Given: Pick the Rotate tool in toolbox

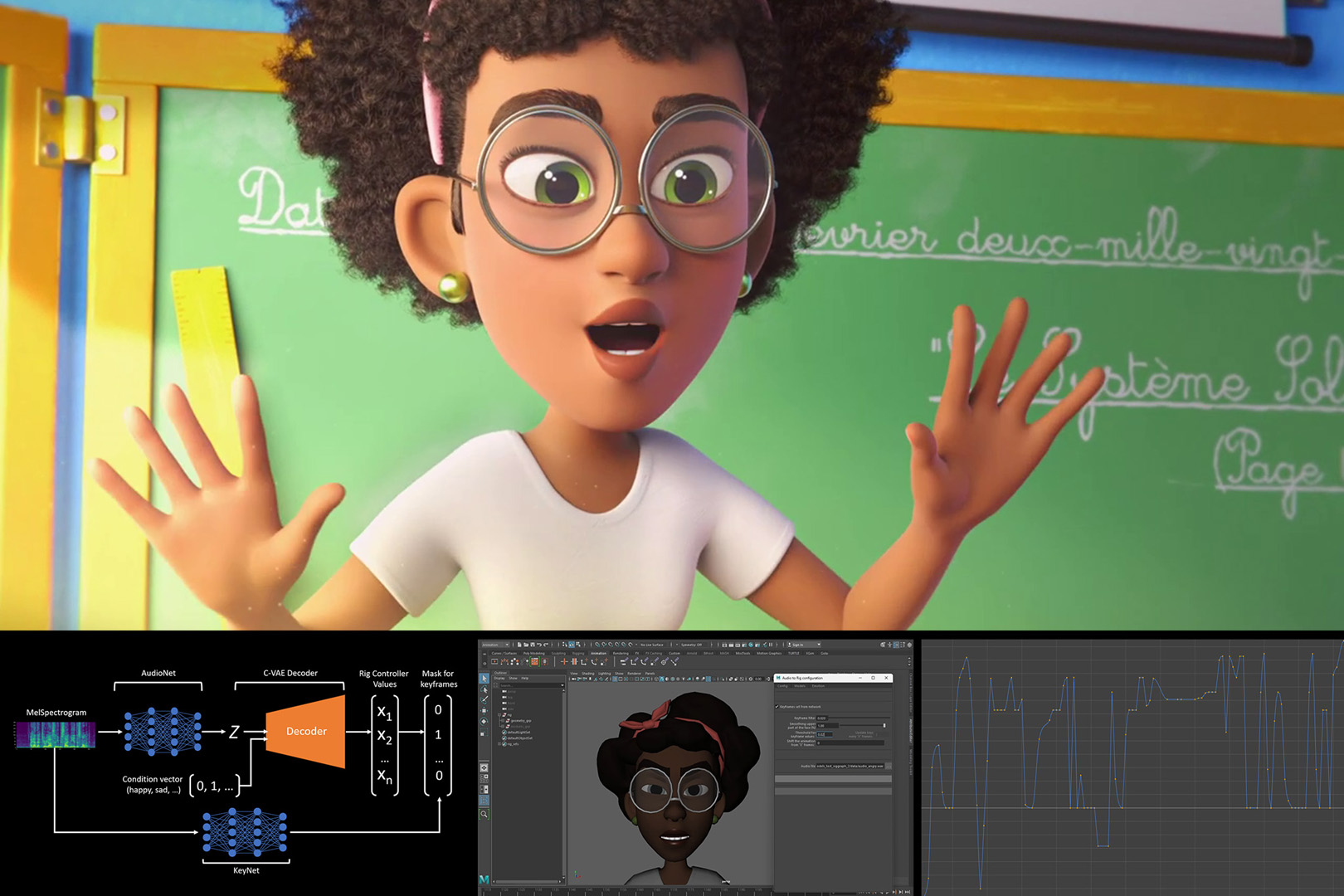Looking at the screenshot, I should tap(485, 722).
